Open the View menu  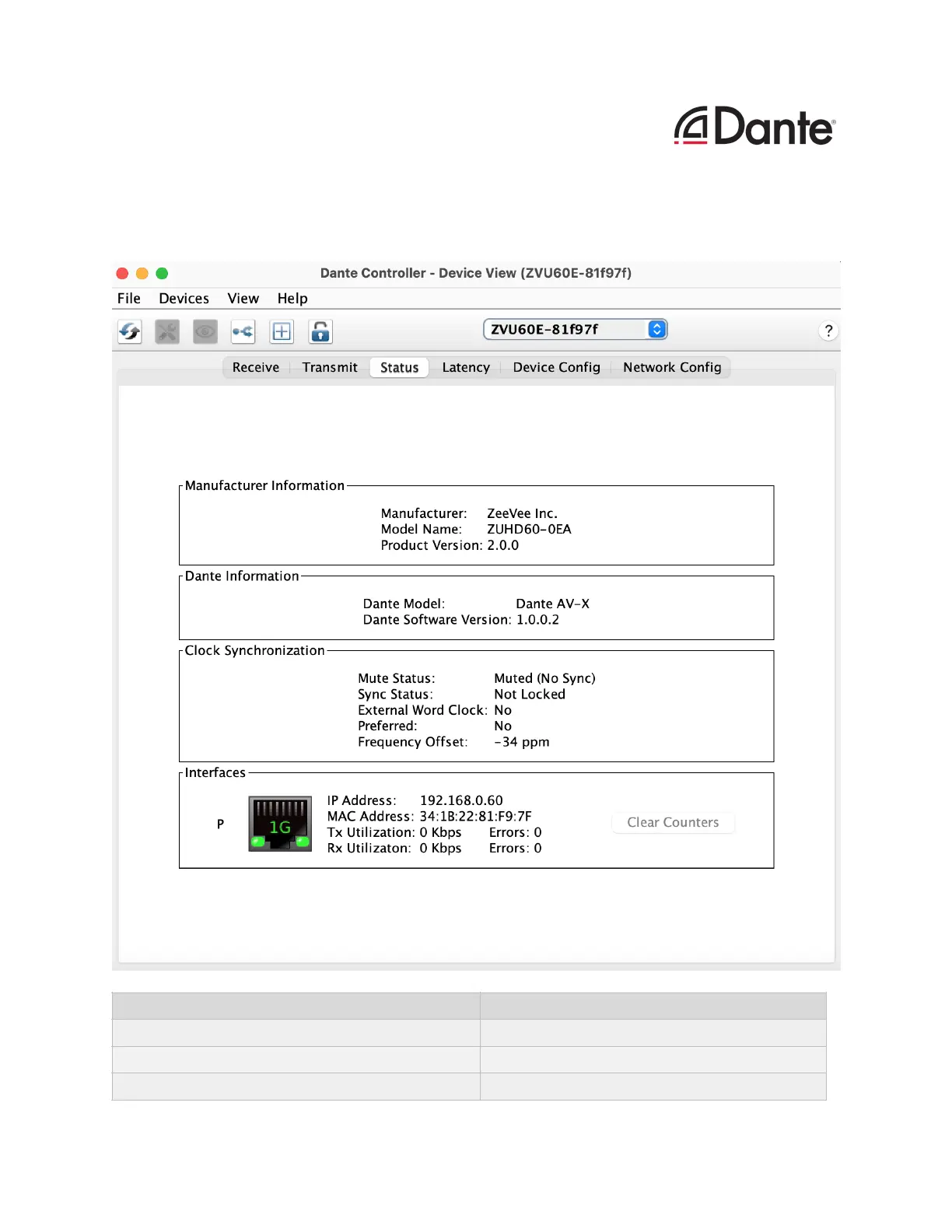click(x=243, y=299)
